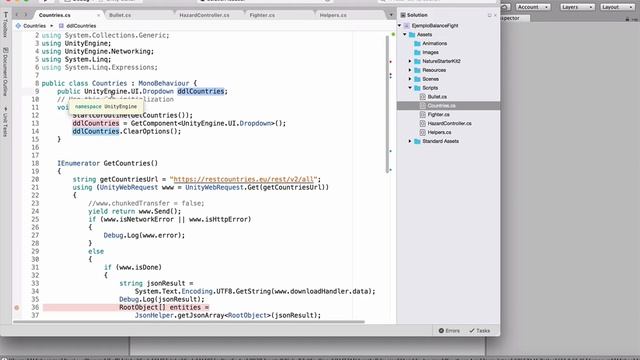640x360 pixels.
Task: Navigate forward with the editor right arrow
Action: click(x=25, y=15)
